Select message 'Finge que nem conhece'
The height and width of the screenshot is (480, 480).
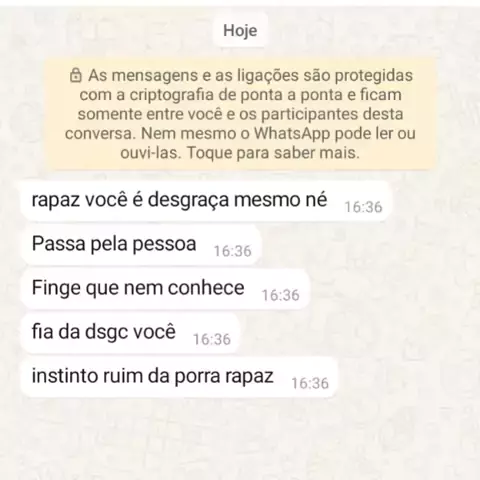point(165,288)
